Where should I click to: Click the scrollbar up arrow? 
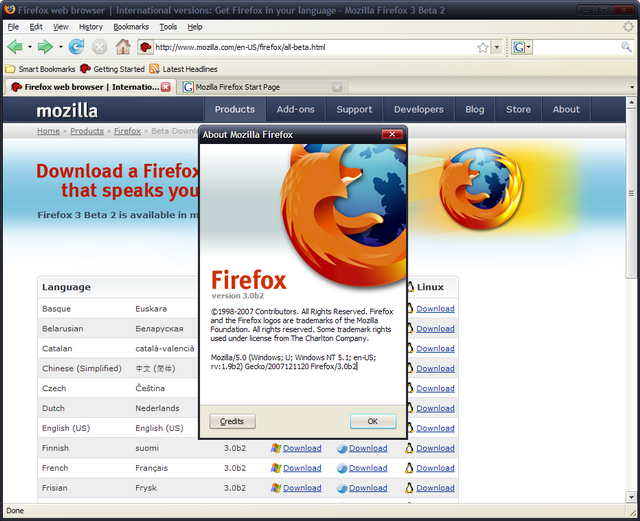[x=631, y=102]
